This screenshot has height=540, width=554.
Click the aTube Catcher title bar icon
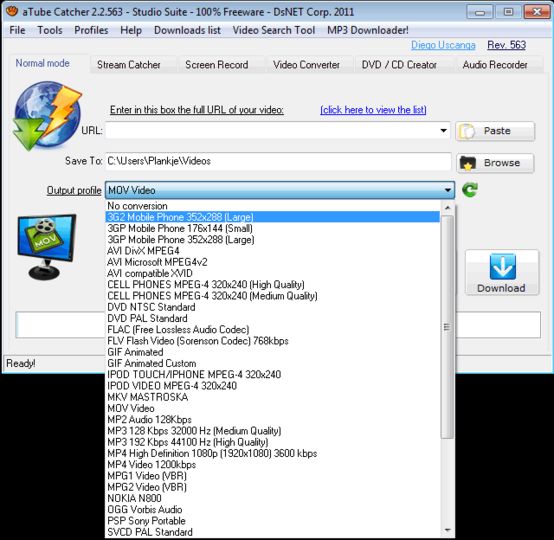(x=12, y=11)
